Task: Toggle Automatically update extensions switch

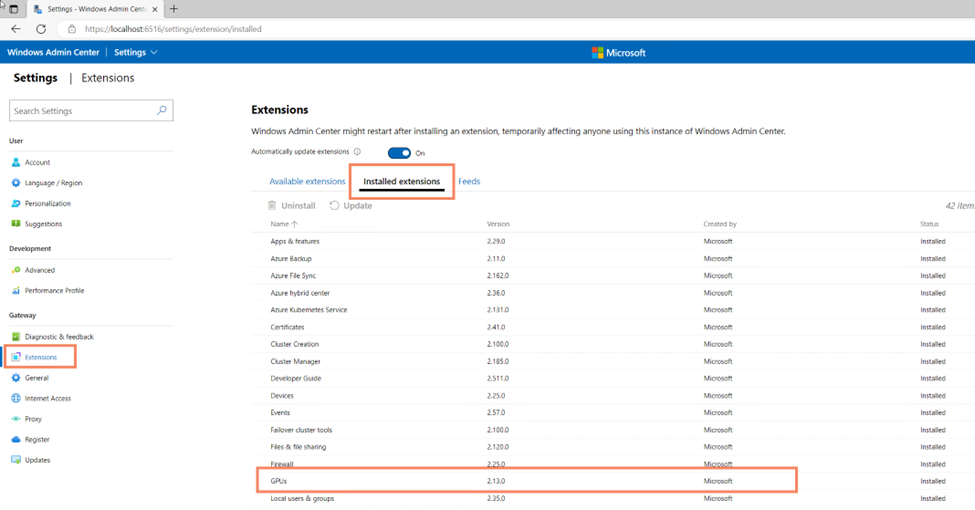Action: pos(399,153)
